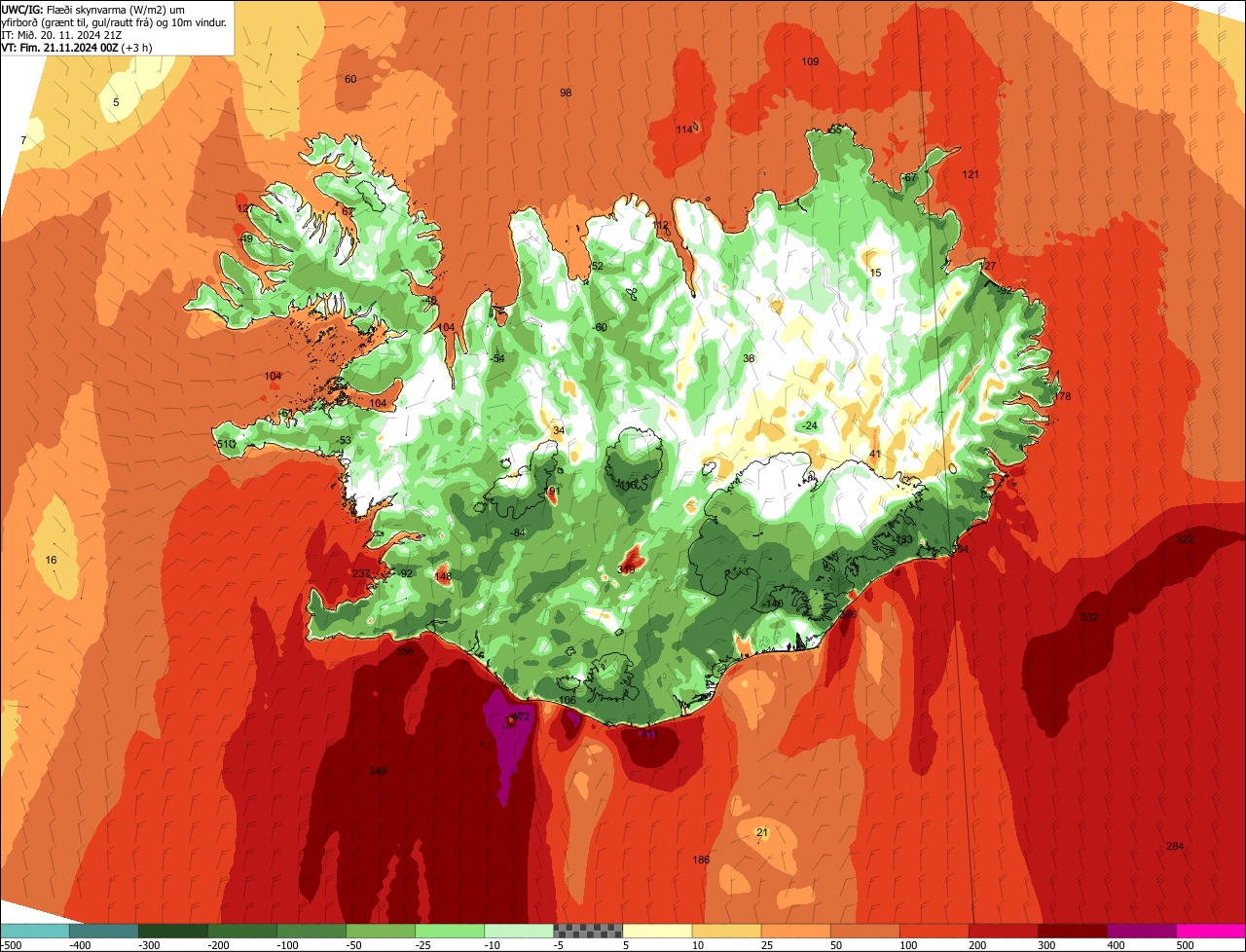Click the '5' value on the northwest pale patch
Viewport: 1246px width, 952px height.
[116, 102]
